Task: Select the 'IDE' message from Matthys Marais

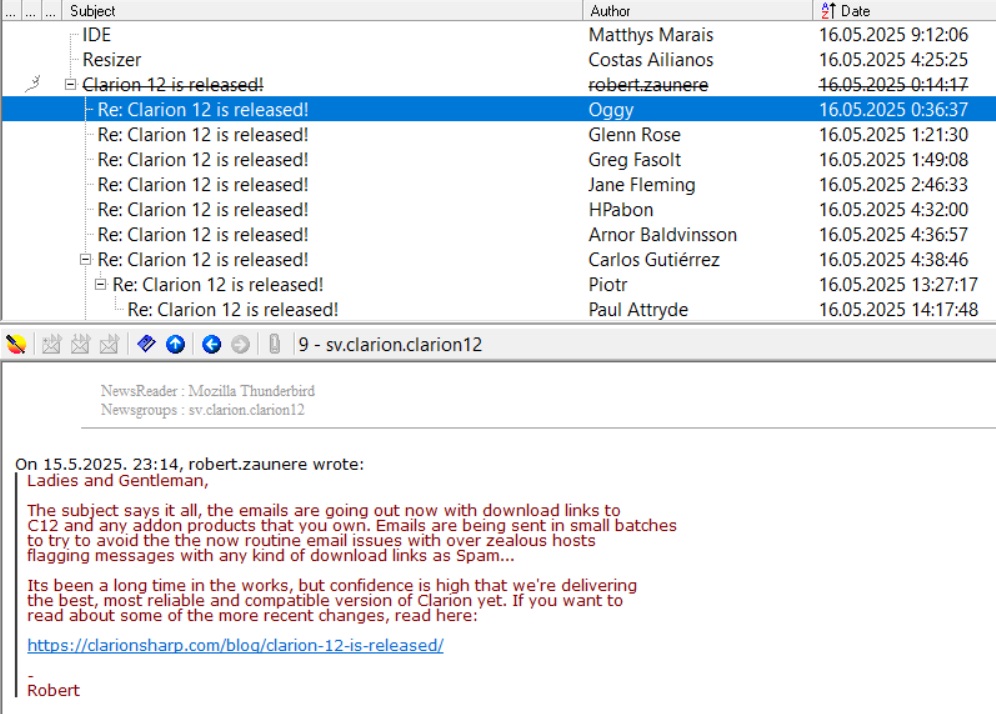Action: coord(97,35)
